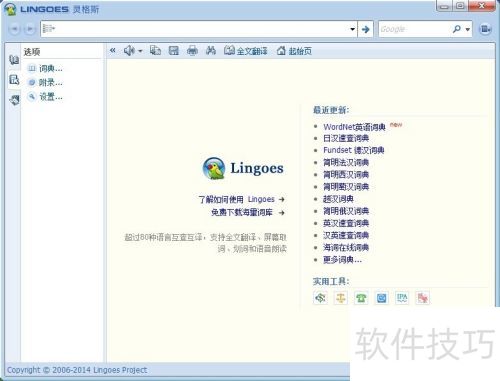Open Fundset 德汉词典 link
500x381 pixels.
click(354, 150)
